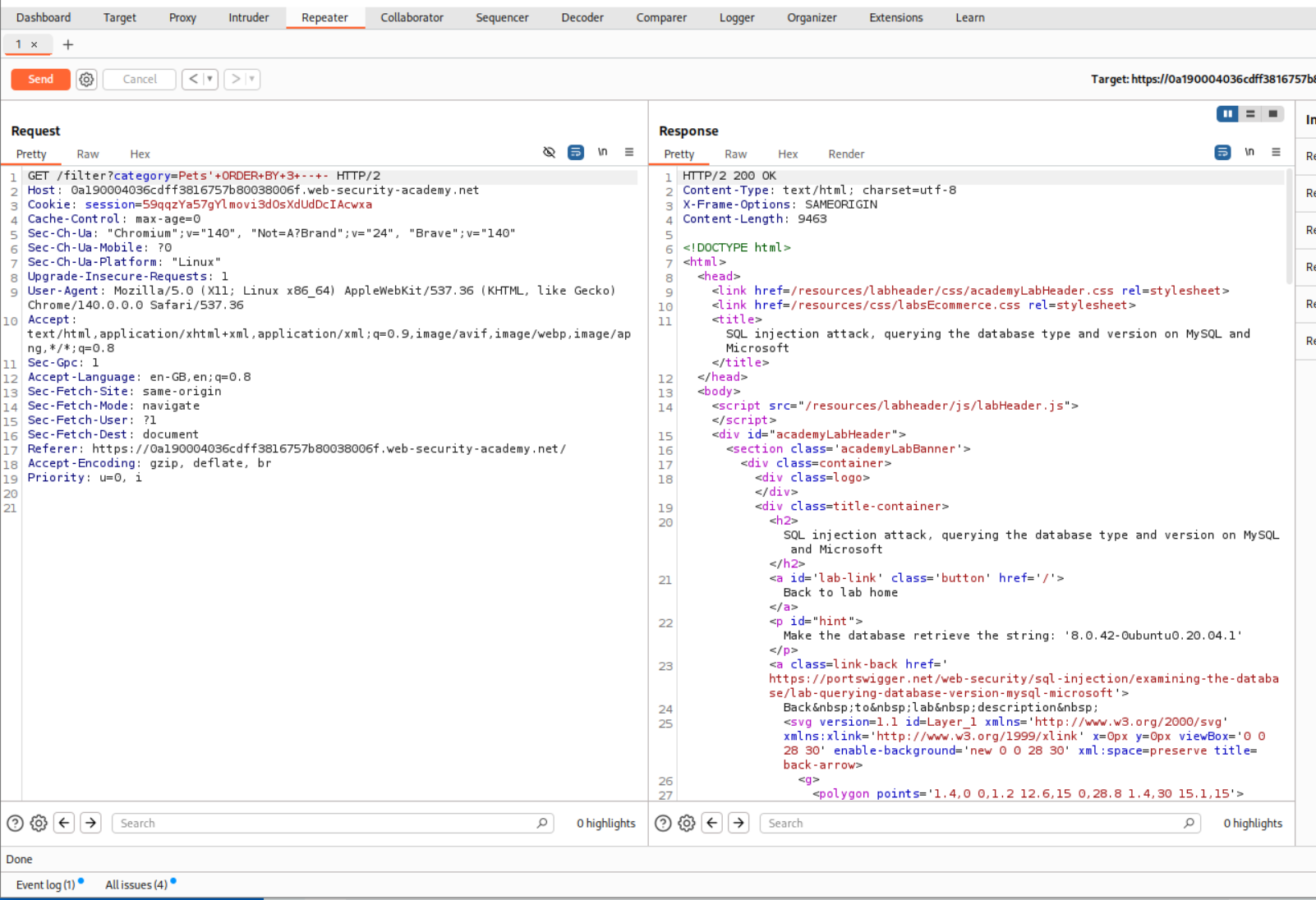Toggle \n newline display in the Request panel
The image size is (1316, 900).
tap(603, 152)
